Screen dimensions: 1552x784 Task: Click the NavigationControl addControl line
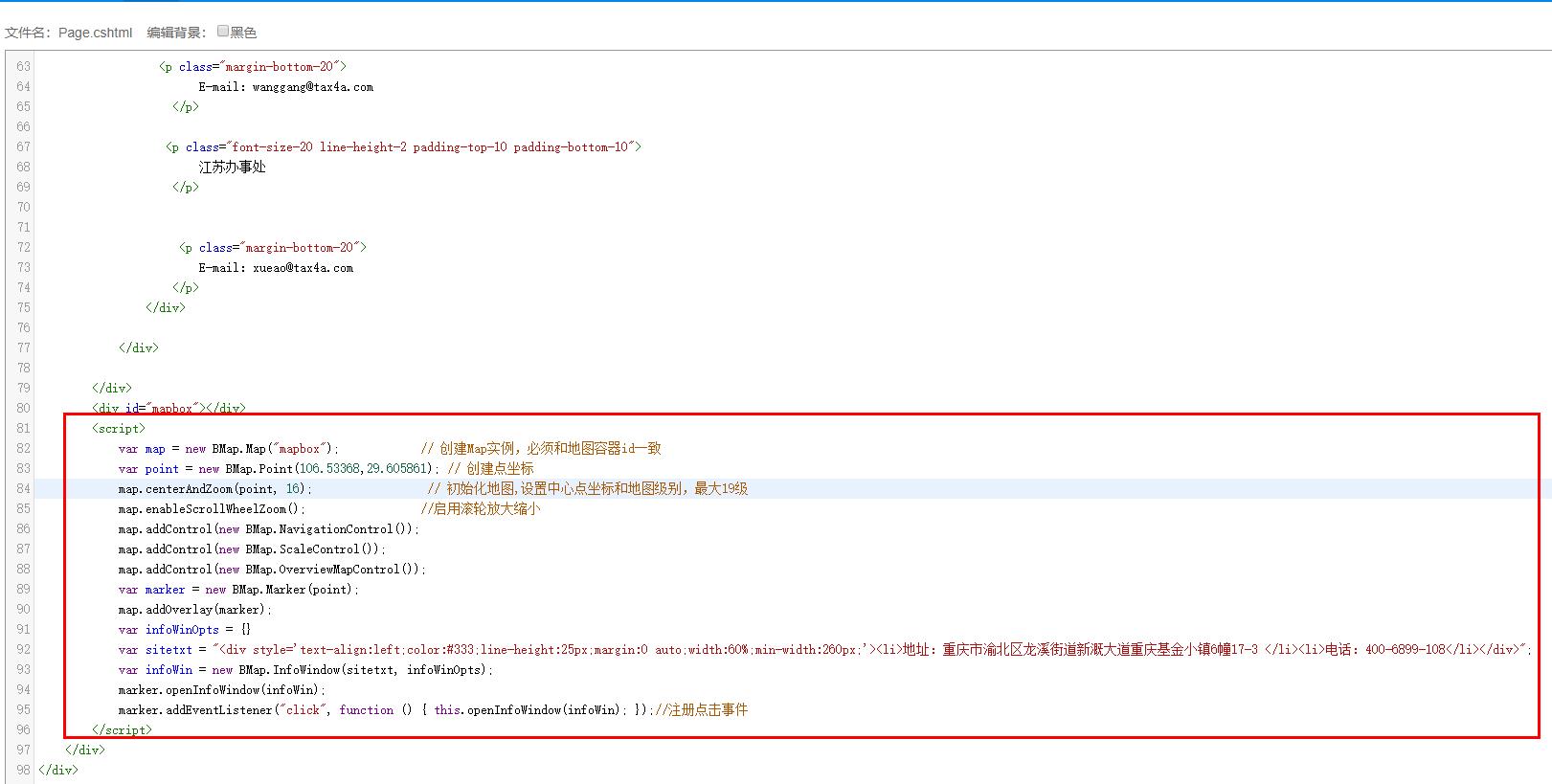point(269,528)
